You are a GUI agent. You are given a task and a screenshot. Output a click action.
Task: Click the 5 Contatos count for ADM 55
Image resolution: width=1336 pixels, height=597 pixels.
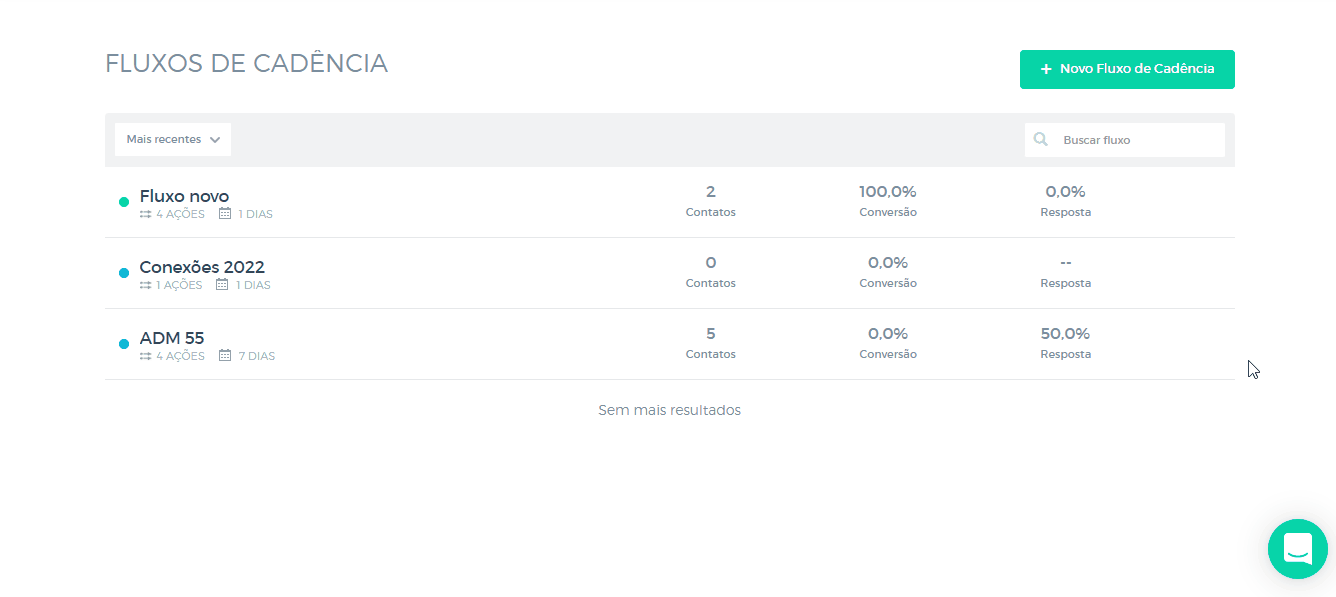tap(710, 334)
